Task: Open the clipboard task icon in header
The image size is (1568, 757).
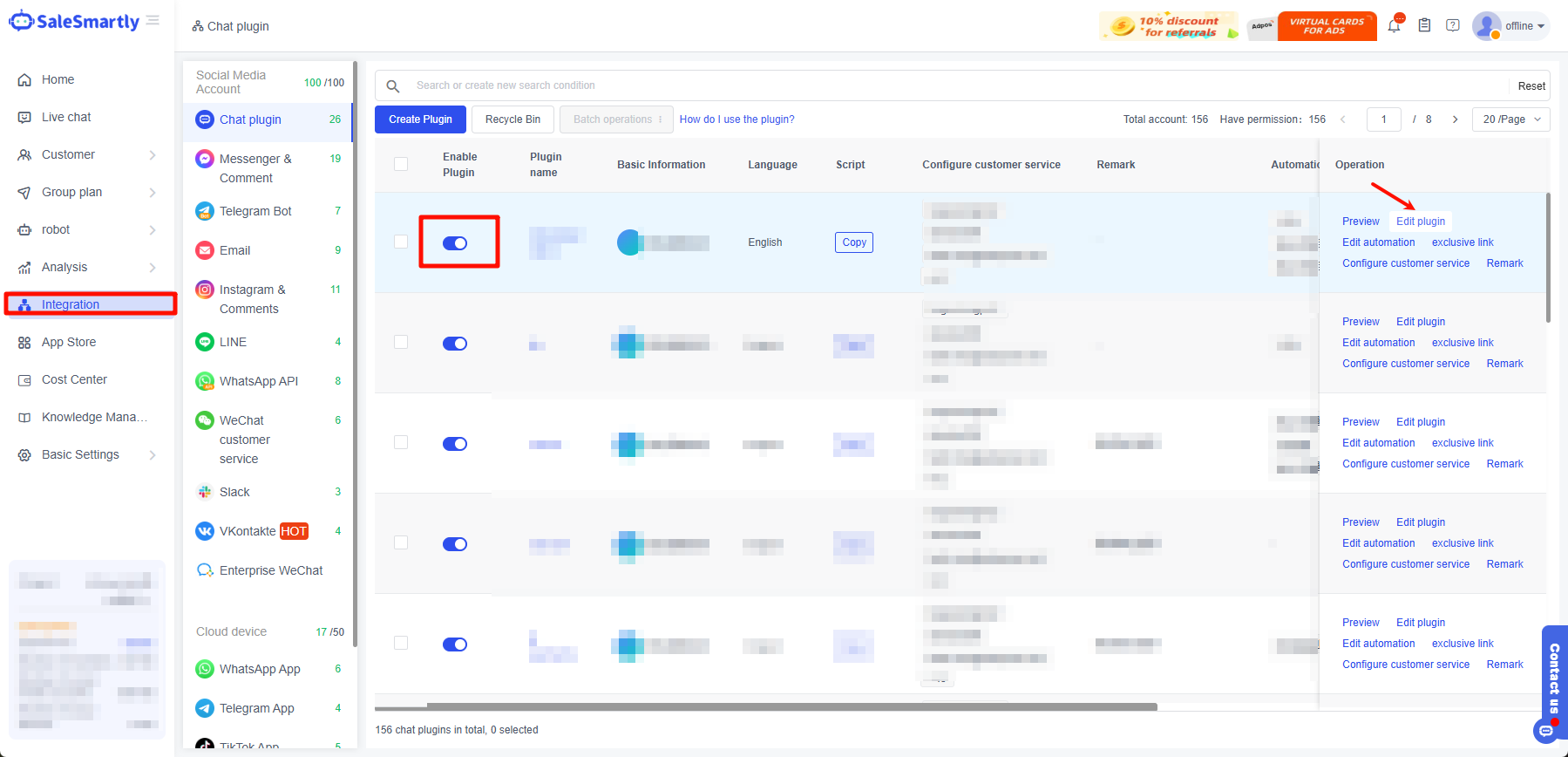Action: (x=1424, y=25)
